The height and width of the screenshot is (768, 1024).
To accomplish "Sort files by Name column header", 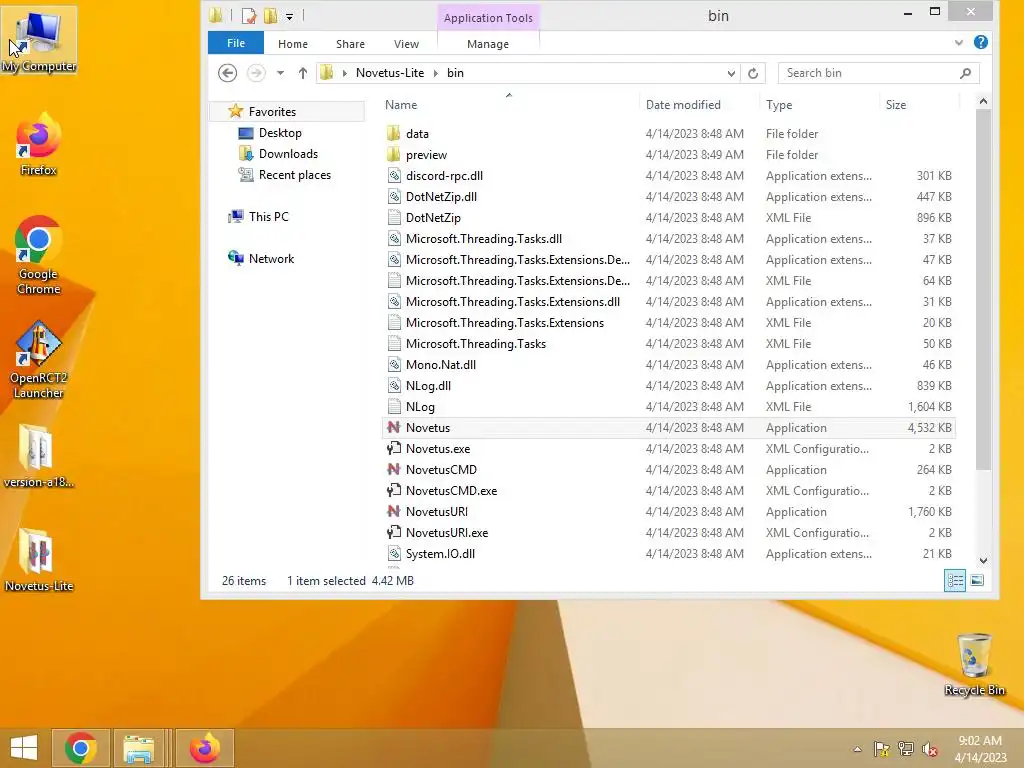I will point(401,104).
